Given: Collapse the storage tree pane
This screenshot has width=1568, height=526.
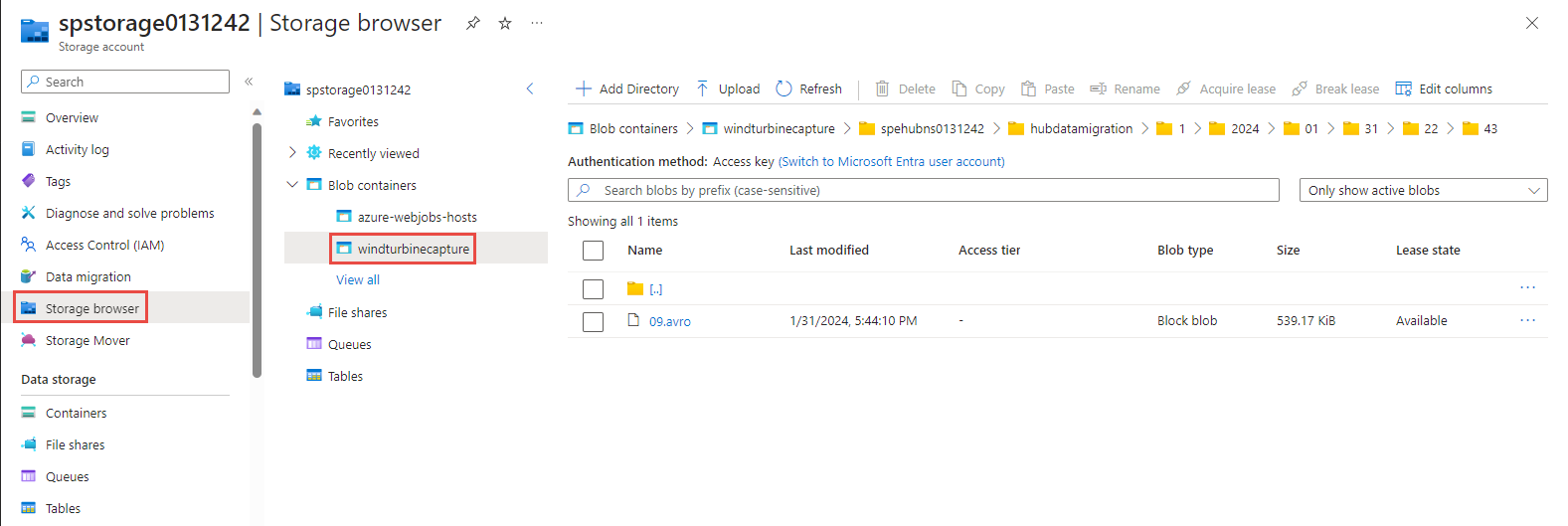Looking at the screenshot, I should (x=530, y=88).
